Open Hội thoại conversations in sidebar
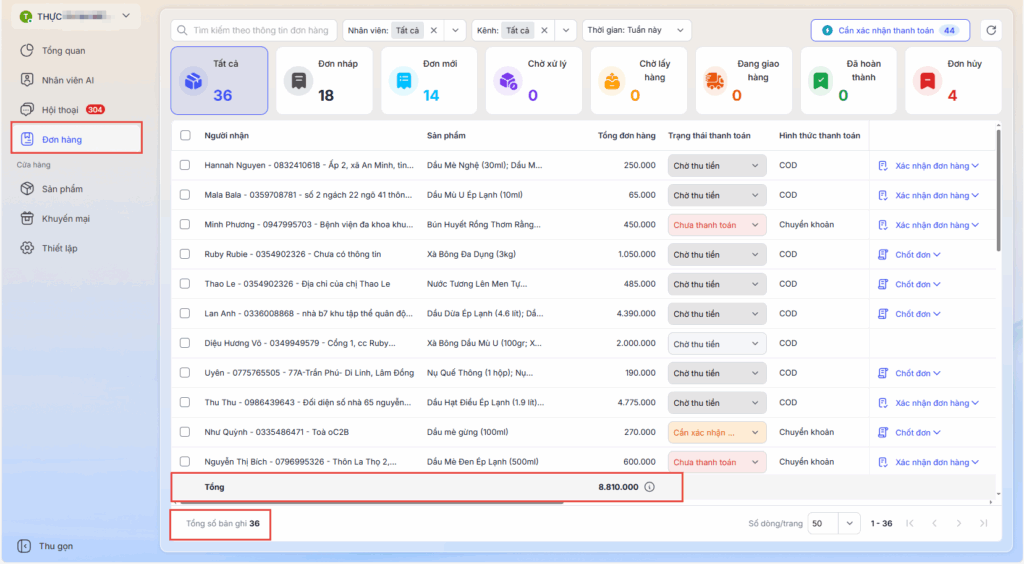1024x564 pixels. pyautogui.click(x=62, y=109)
